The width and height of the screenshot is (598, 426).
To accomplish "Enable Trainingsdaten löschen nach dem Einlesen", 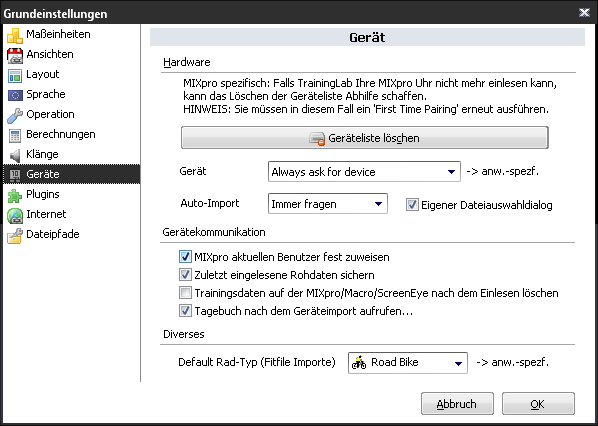I will coord(185,293).
